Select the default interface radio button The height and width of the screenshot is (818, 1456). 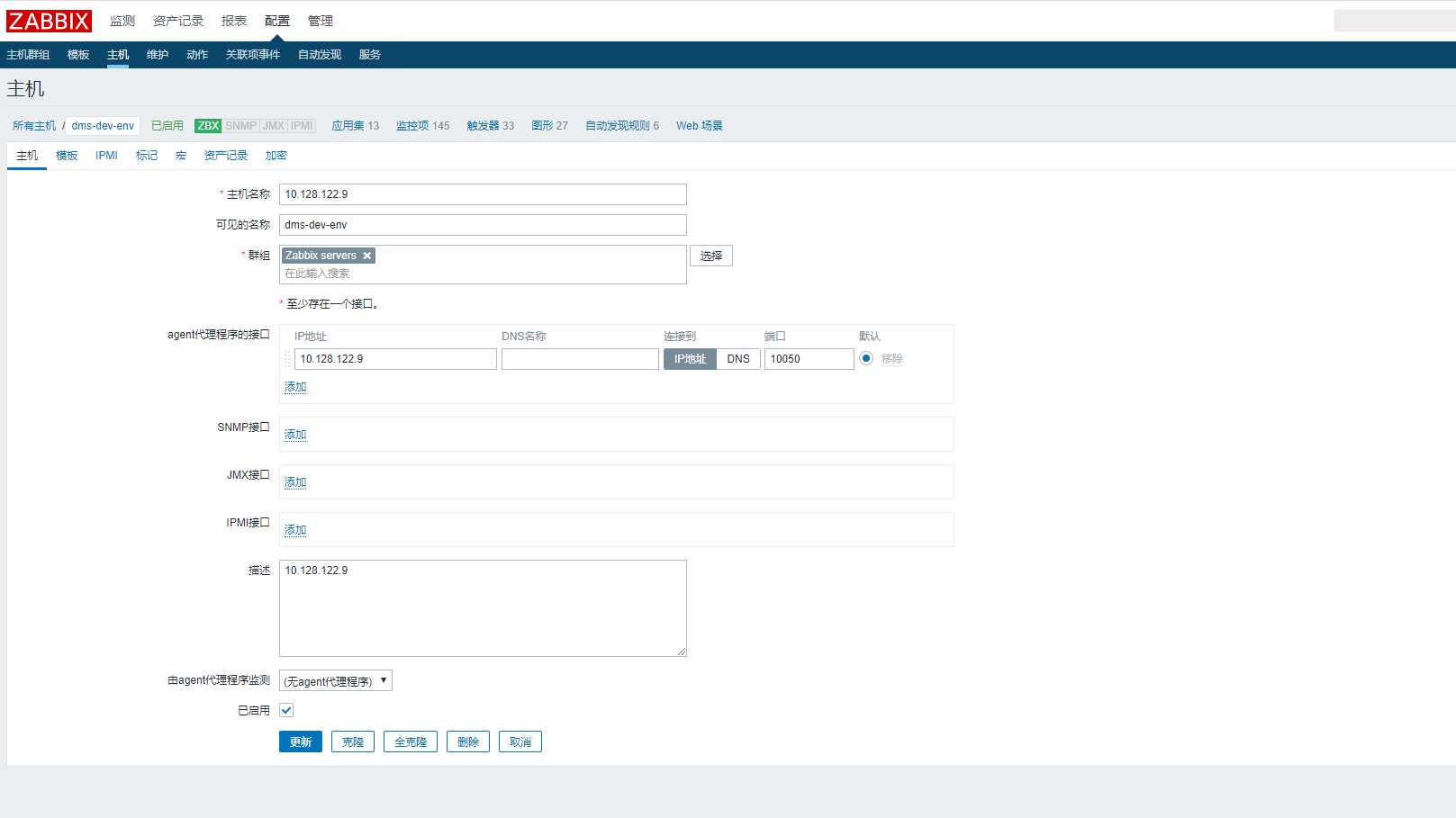click(x=866, y=358)
